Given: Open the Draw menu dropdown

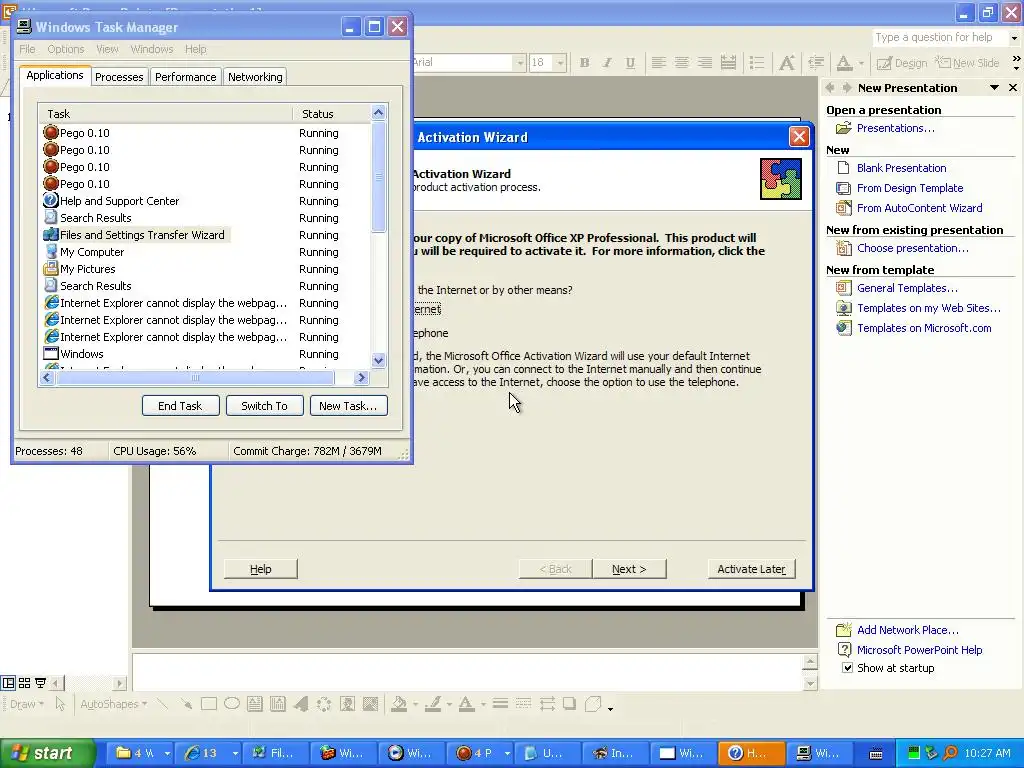Looking at the screenshot, I should 26,704.
